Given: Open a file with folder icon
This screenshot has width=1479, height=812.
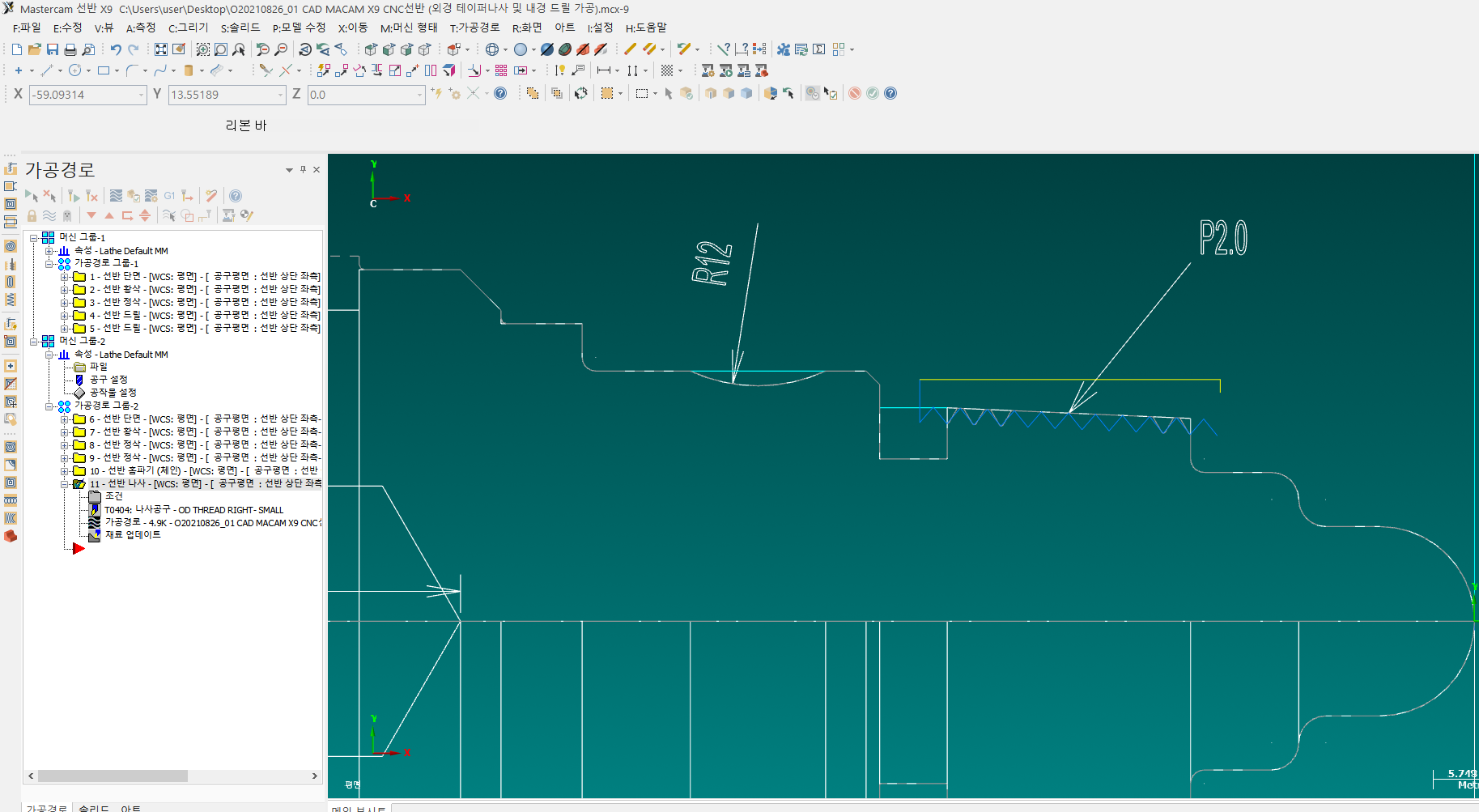Looking at the screenshot, I should click(34, 49).
